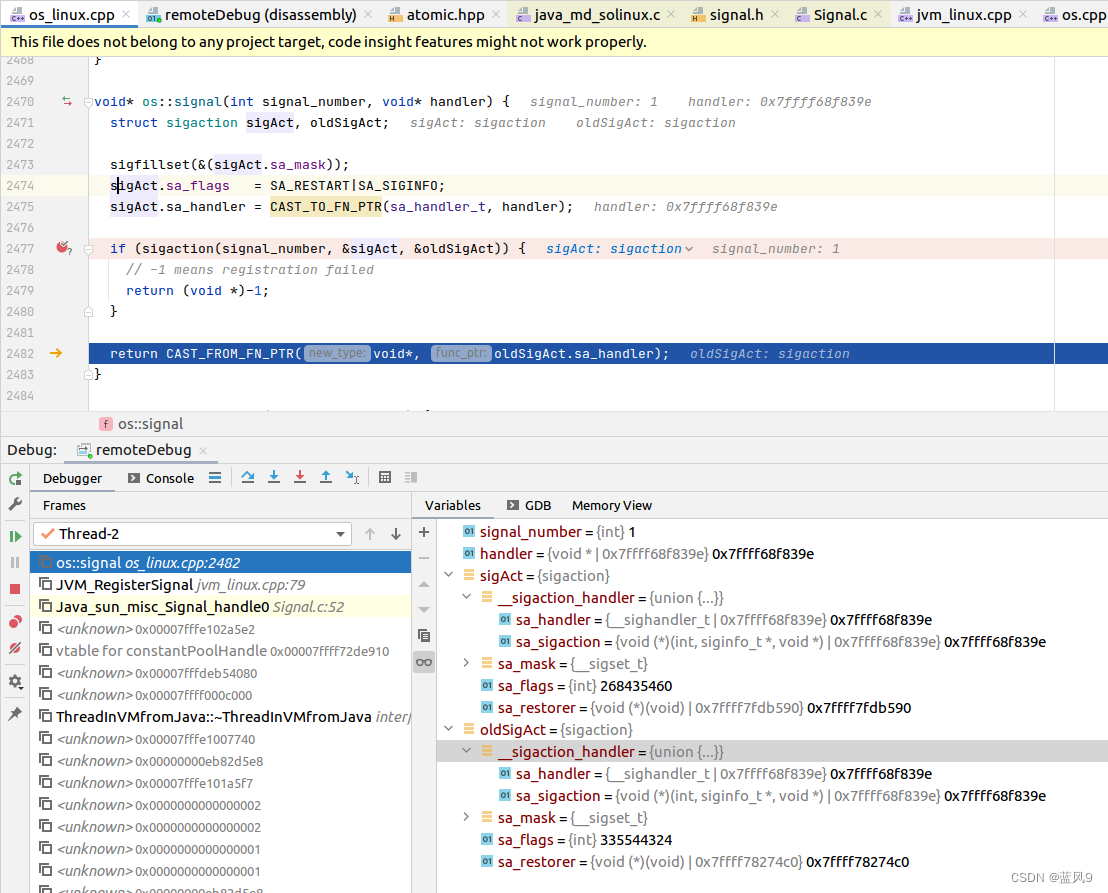Toggle the breakpoint on line 2477
The width and height of the screenshot is (1108, 893).
point(64,248)
